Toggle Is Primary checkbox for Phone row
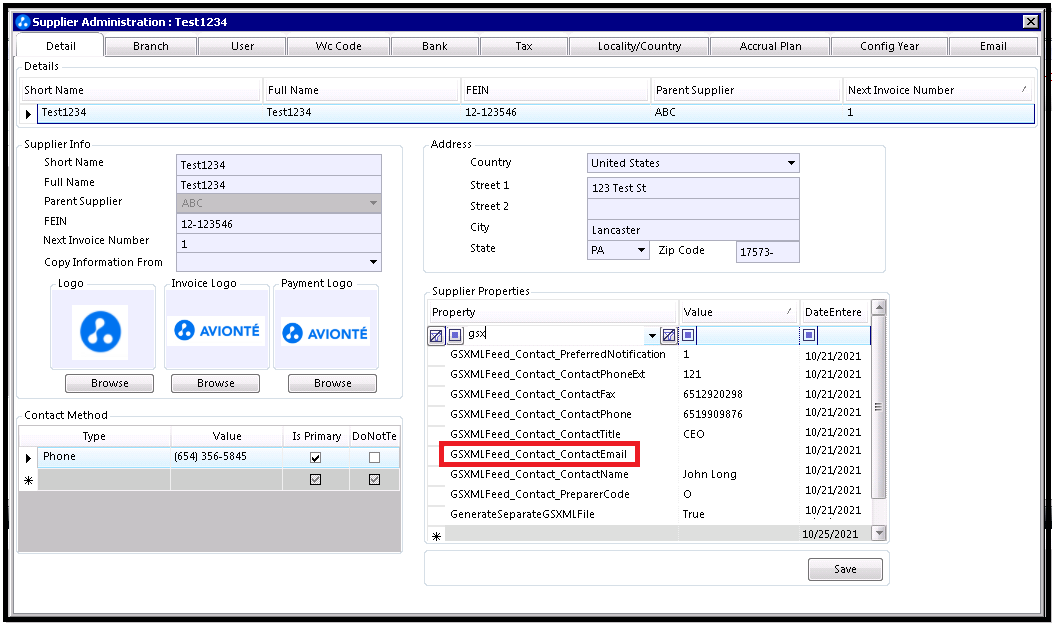 (315, 458)
